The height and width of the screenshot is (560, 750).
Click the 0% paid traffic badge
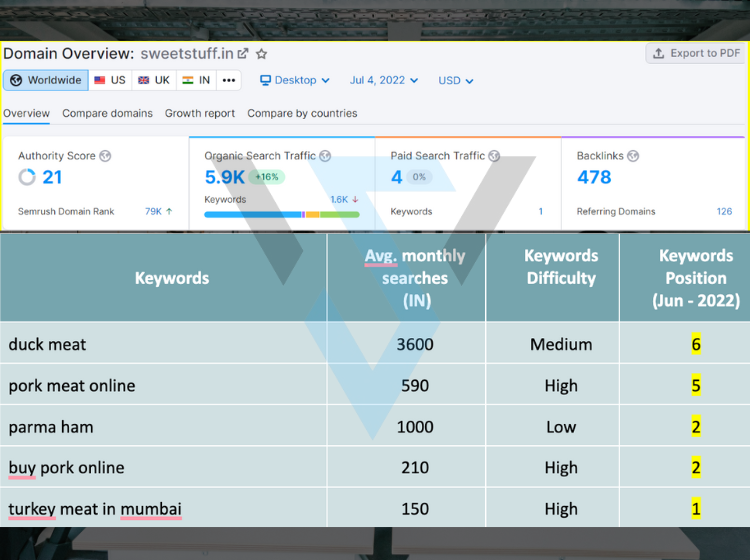click(419, 177)
